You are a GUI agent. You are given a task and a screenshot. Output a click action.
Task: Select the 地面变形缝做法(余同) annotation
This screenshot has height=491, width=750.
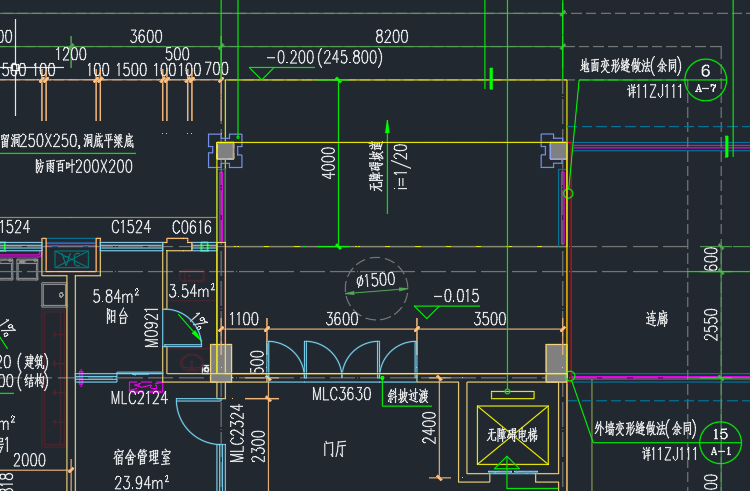[630, 65]
